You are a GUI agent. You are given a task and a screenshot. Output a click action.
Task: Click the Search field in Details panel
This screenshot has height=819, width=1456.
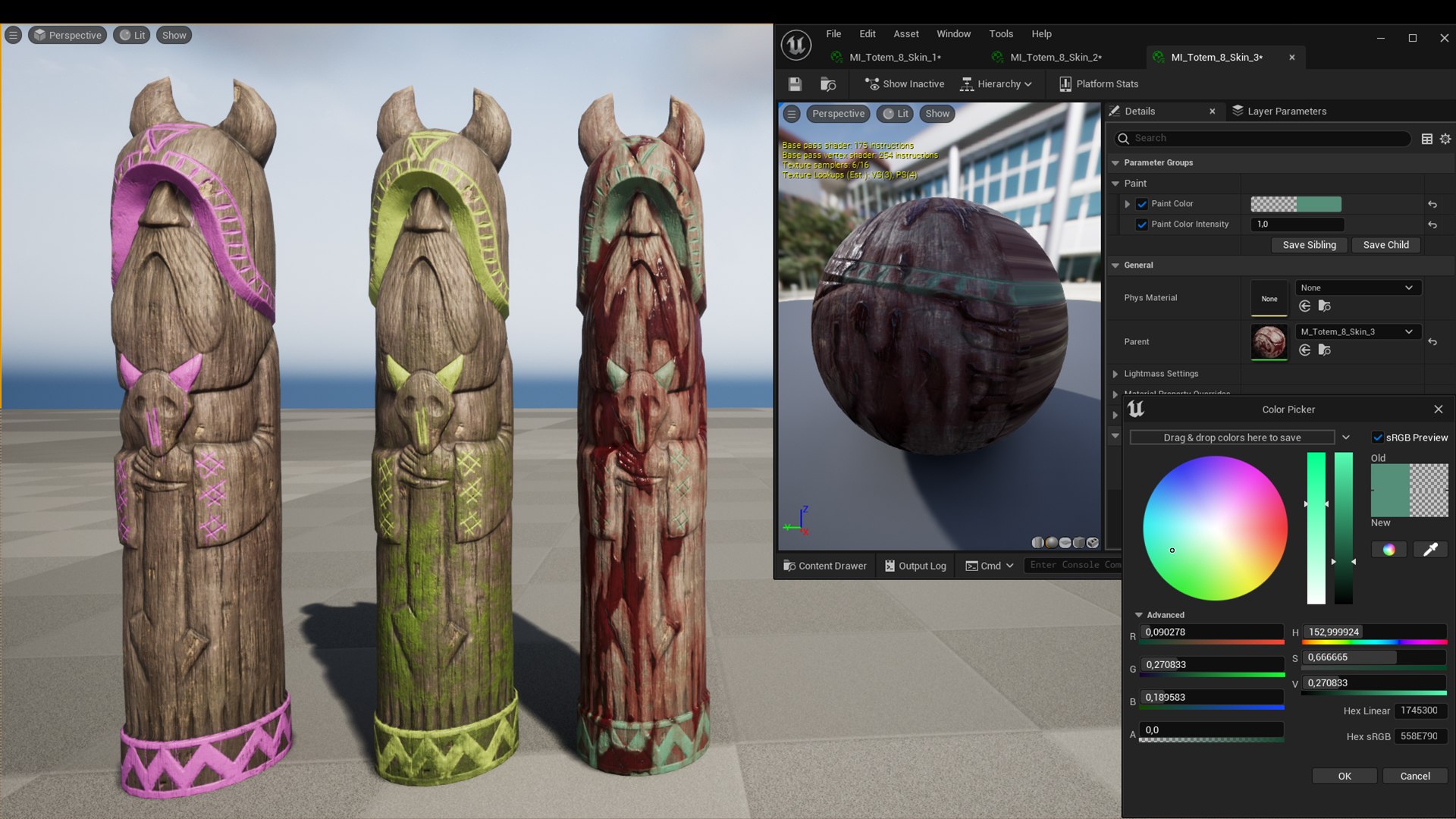(1263, 139)
